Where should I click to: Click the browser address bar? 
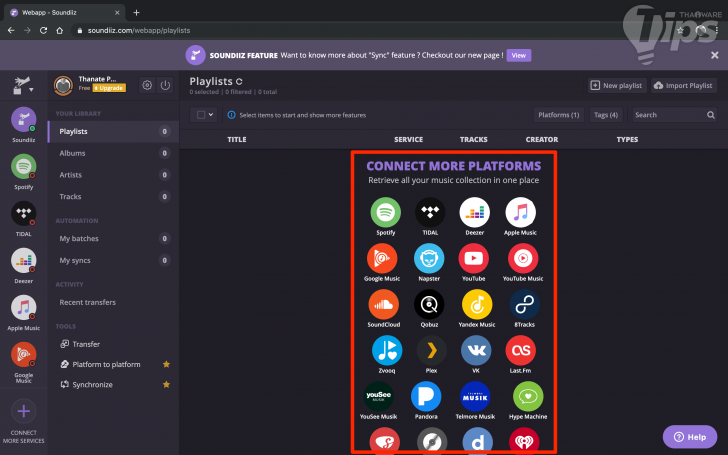(x=371, y=30)
